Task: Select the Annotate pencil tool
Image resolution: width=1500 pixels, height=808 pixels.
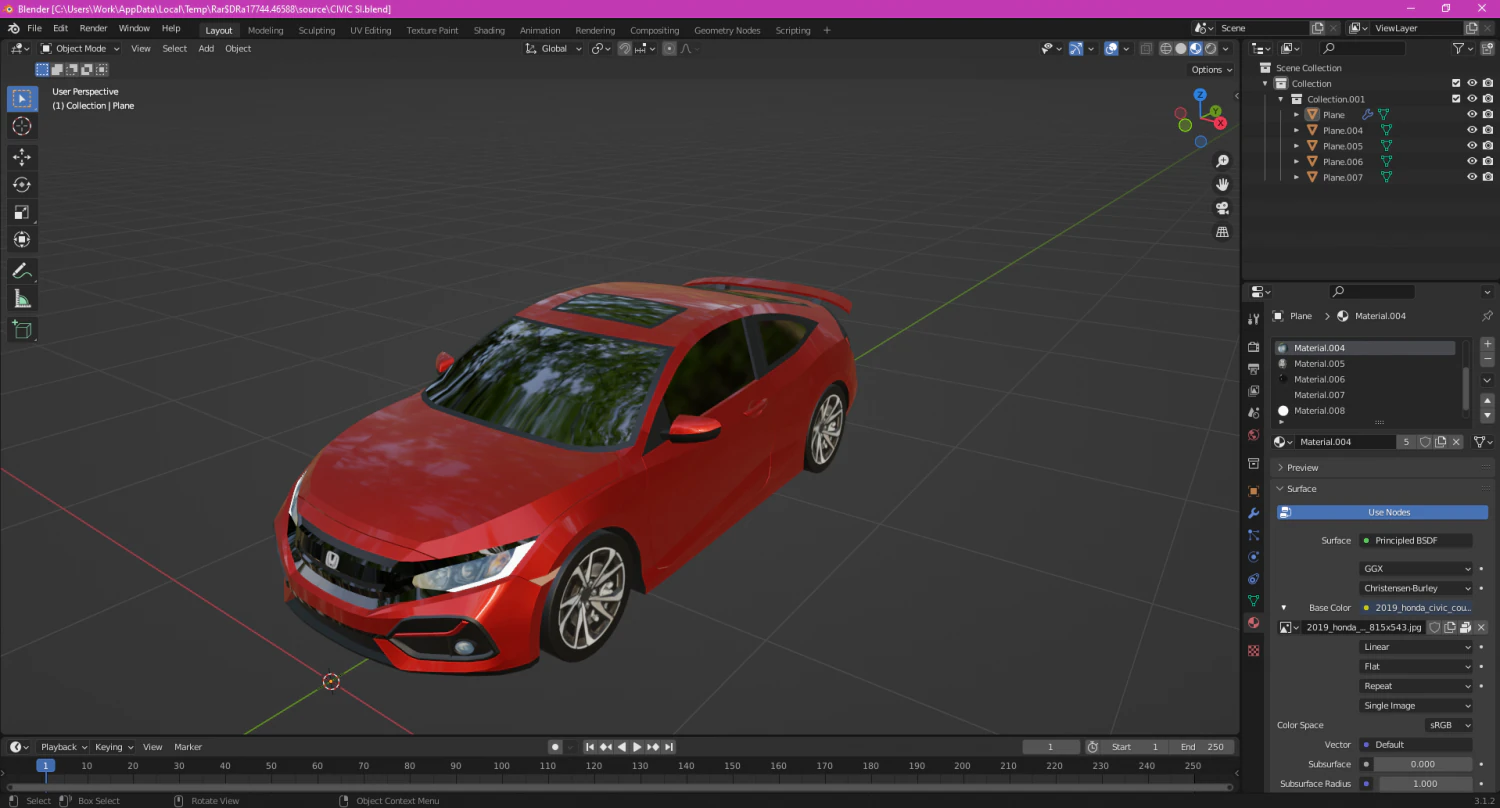Action: point(22,271)
